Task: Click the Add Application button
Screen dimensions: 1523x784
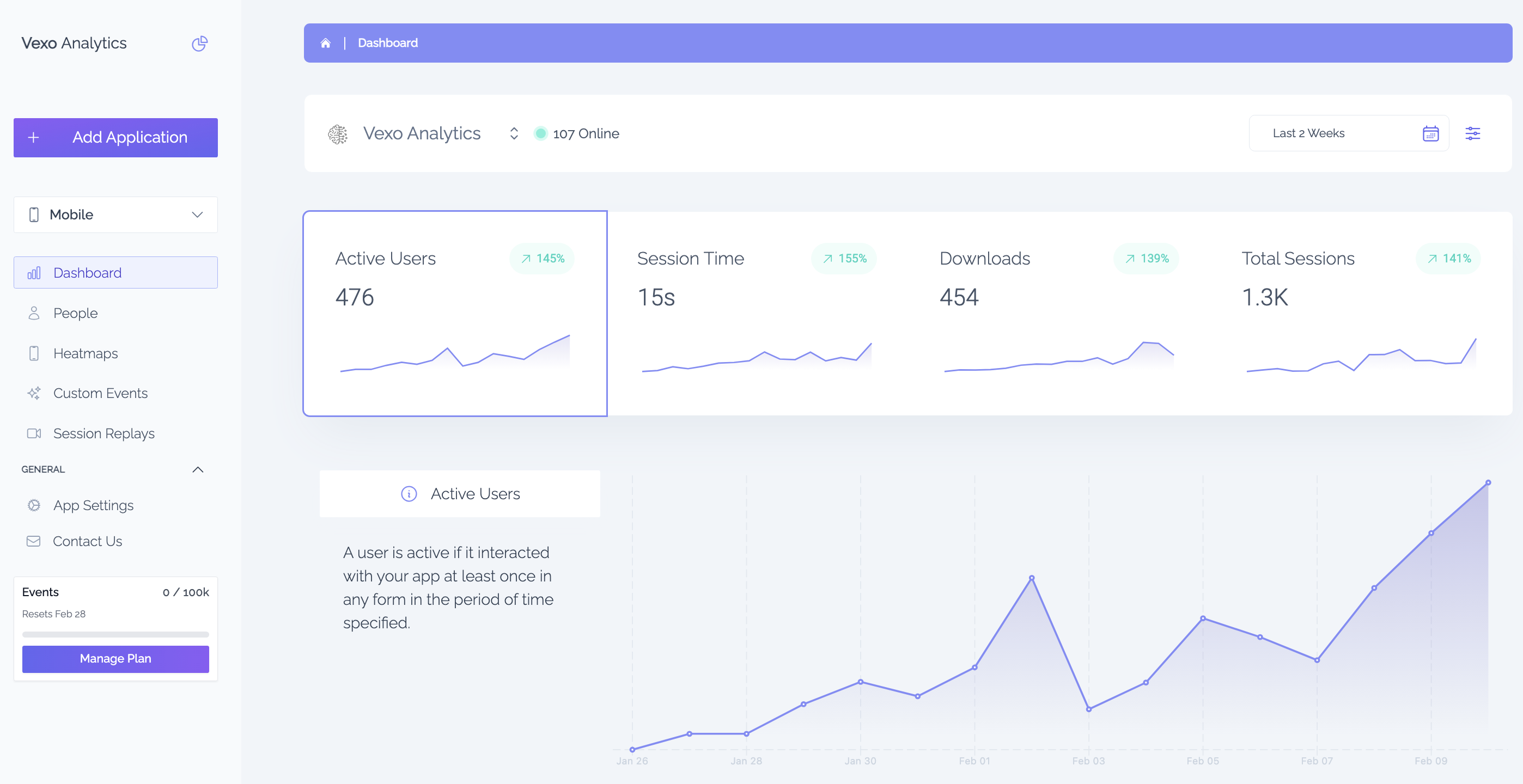Action: click(x=115, y=137)
